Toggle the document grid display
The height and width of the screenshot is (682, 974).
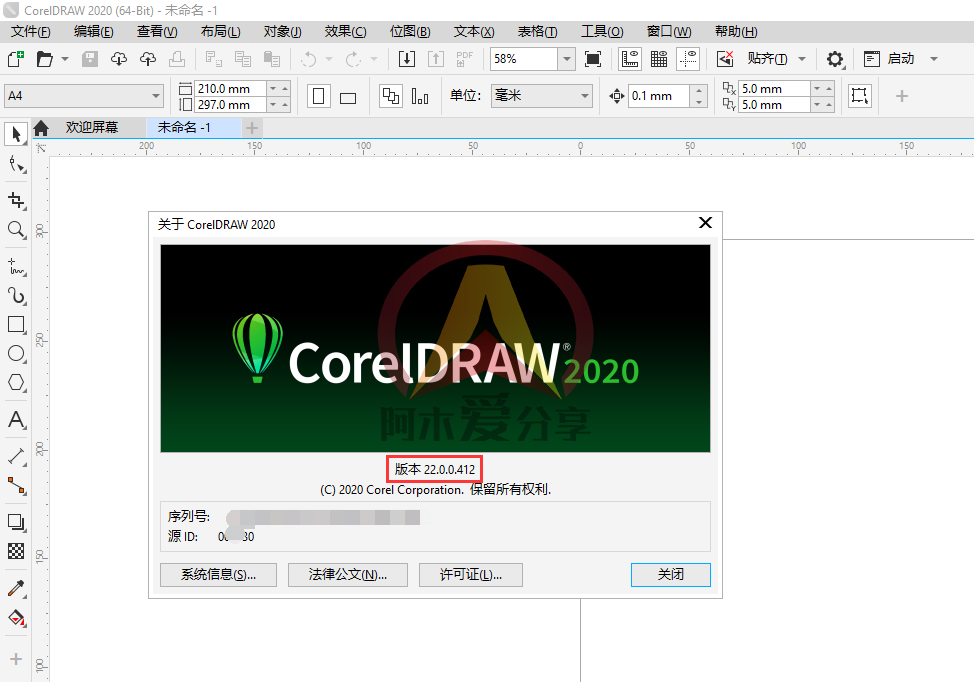click(x=658, y=59)
